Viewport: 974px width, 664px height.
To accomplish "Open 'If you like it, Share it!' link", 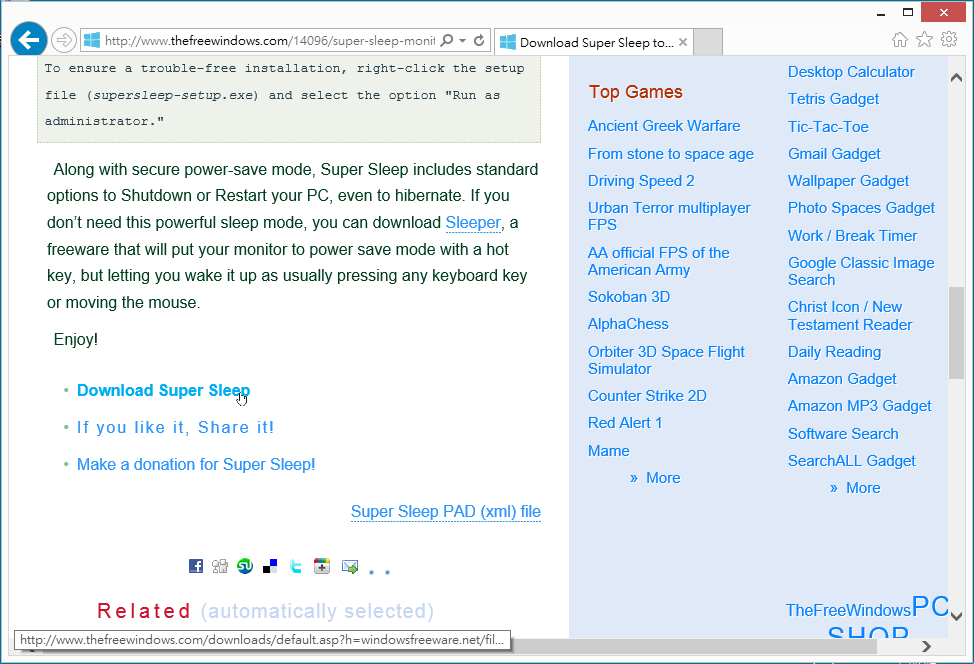I will [175, 427].
